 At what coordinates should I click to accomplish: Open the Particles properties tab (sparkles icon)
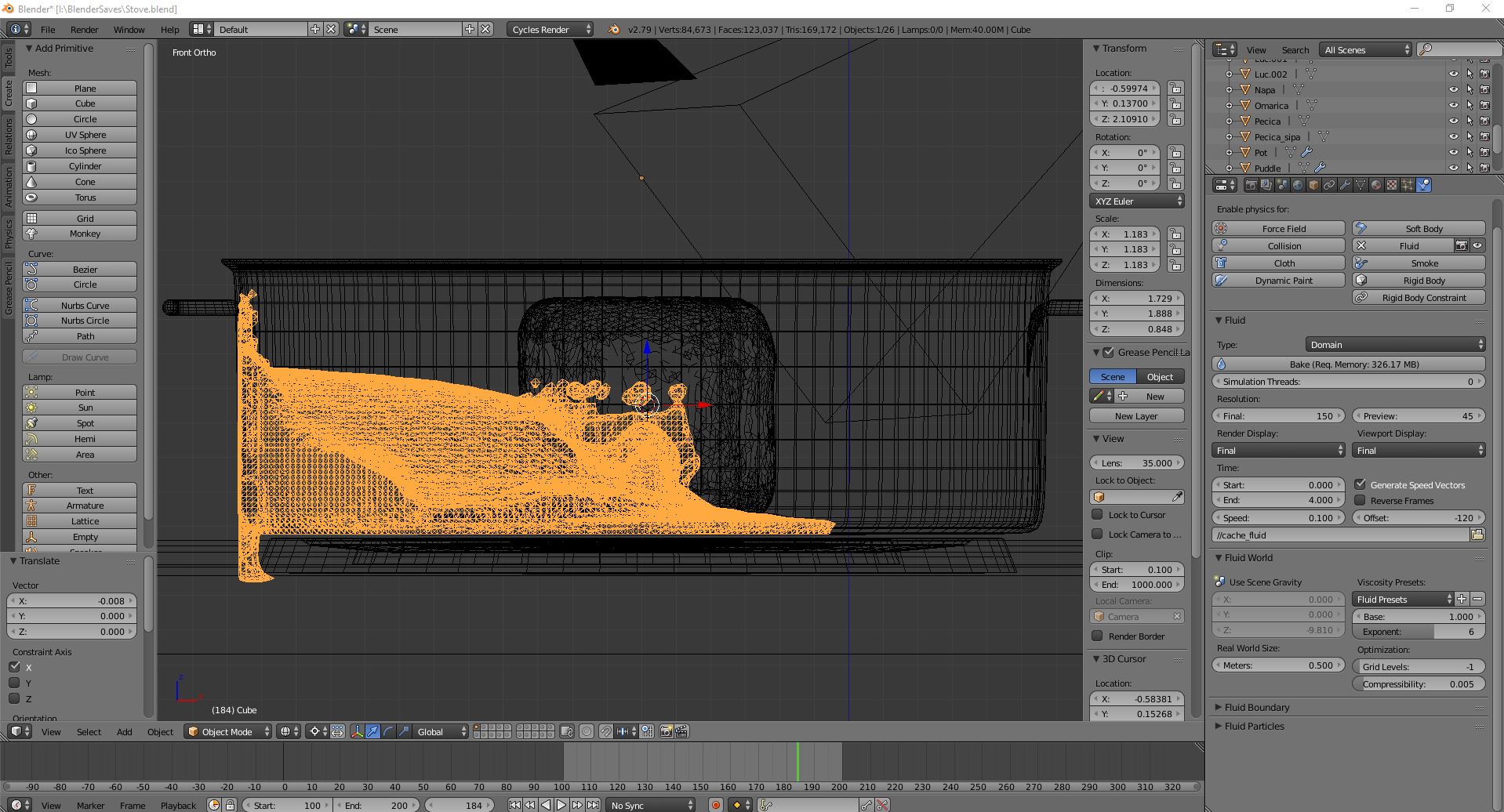(1408, 185)
